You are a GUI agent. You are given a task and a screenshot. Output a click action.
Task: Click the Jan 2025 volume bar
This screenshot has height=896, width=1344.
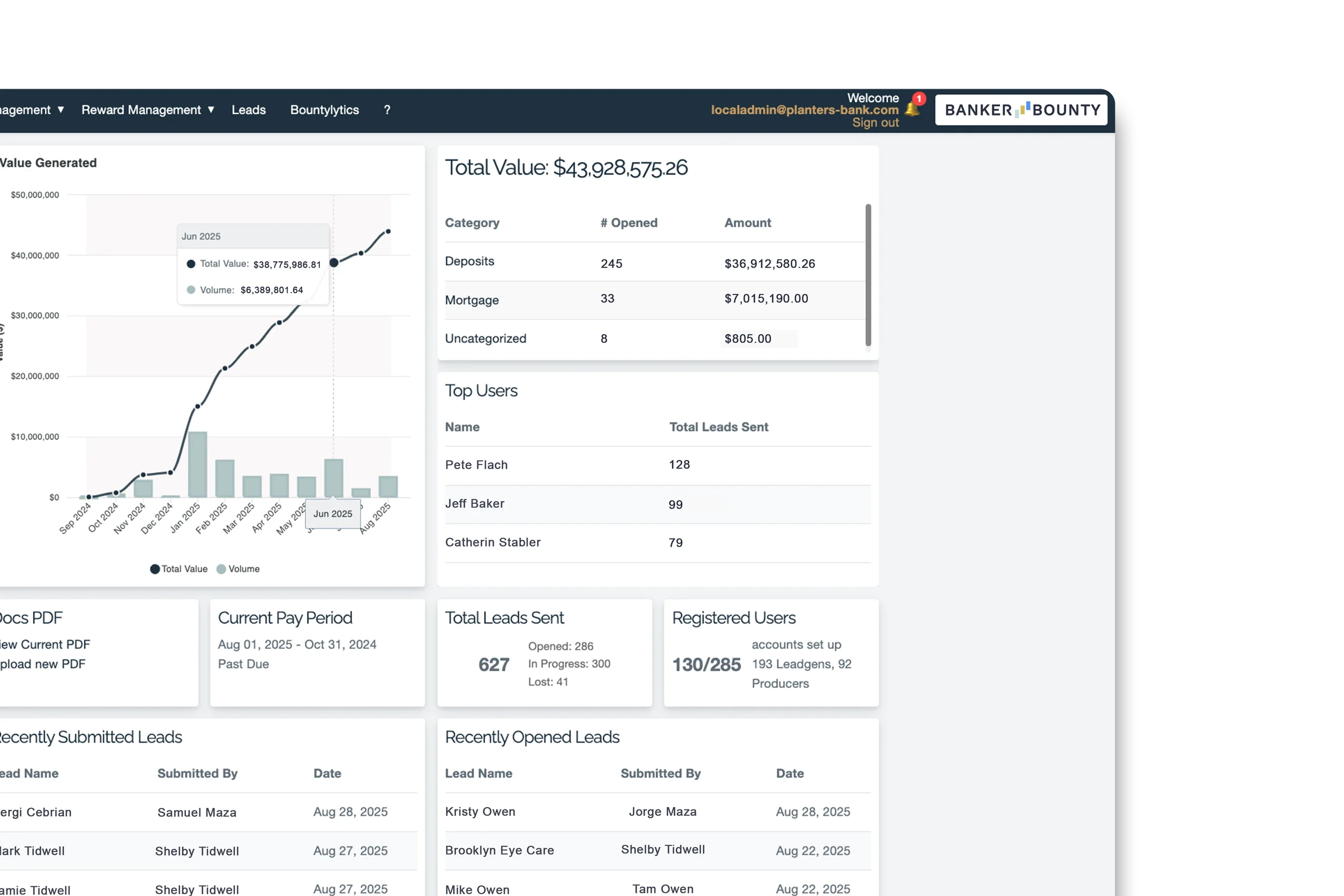(x=197, y=464)
